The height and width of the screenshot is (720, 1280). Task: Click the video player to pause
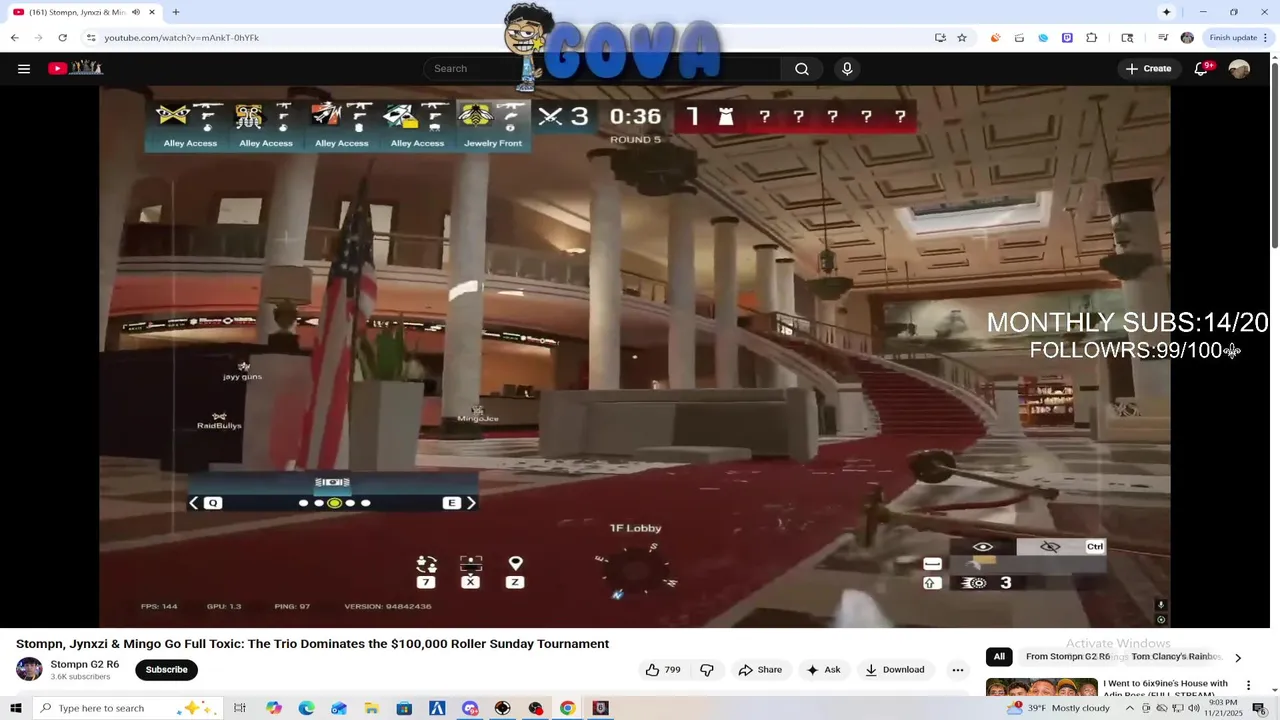tap(634, 356)
